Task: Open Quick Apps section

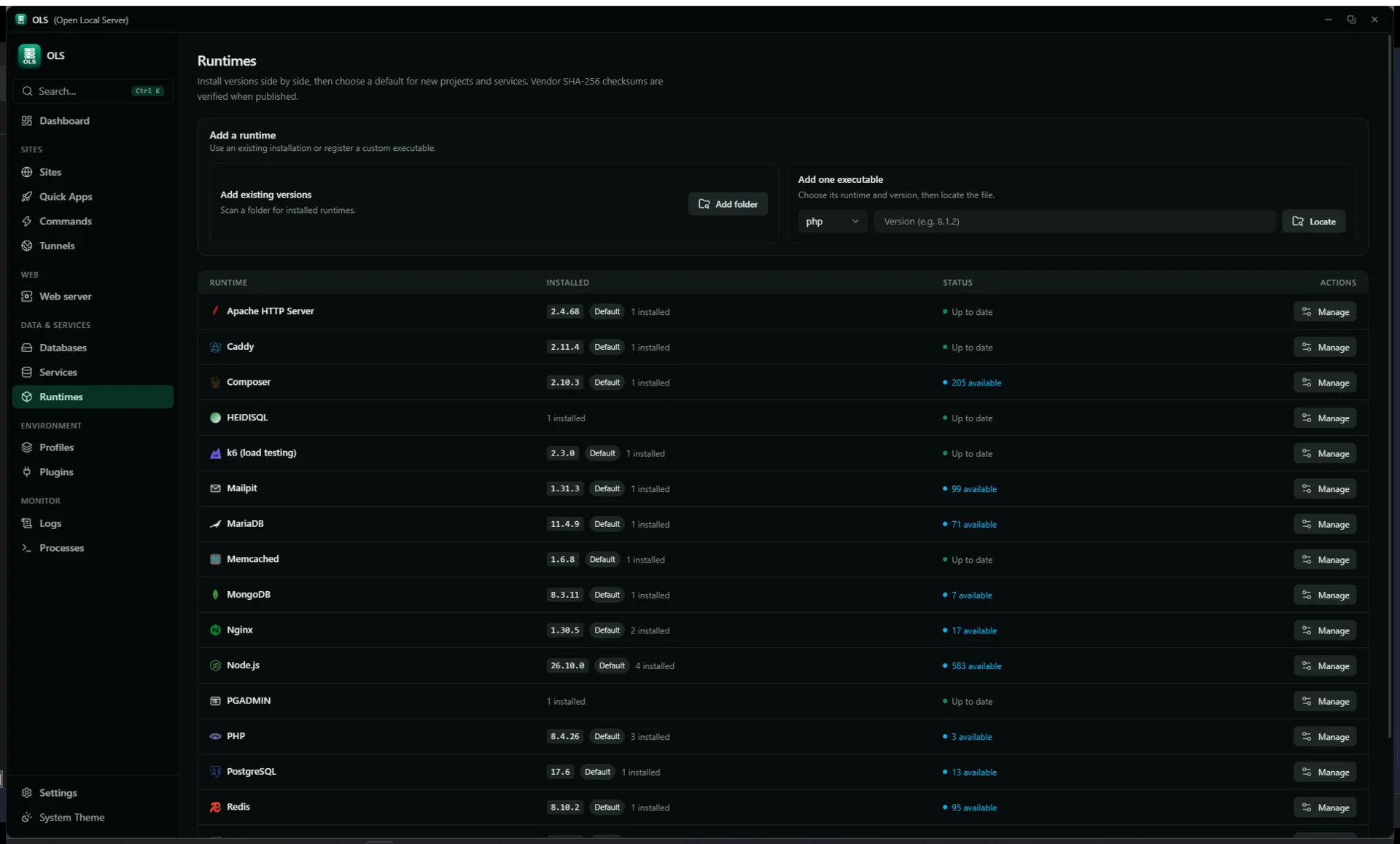Action: pyautogui.click(x=93, y=197)
